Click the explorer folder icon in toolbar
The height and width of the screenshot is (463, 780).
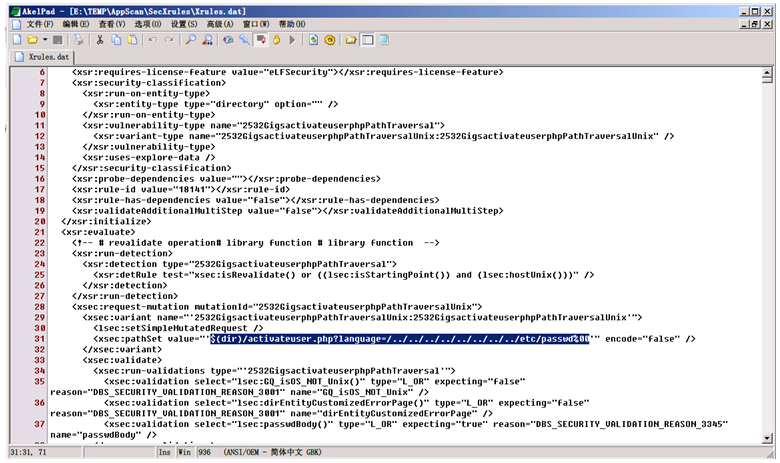coord(351,40)
